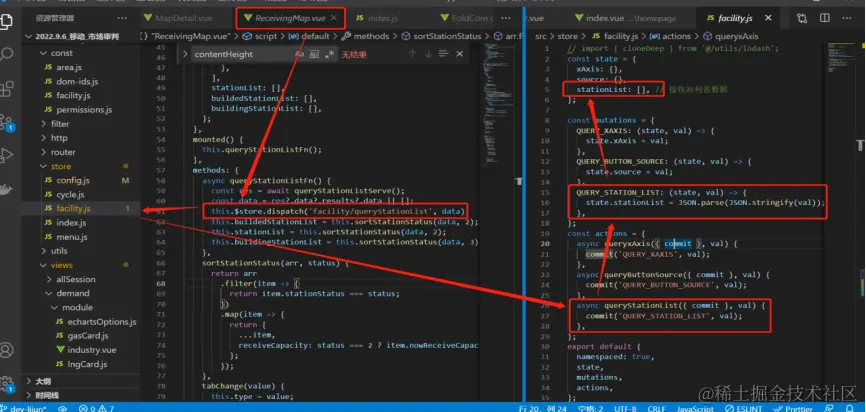Switch to the ReceivingMap.vue tab
The image size is (866, 412).
point(290,18)
